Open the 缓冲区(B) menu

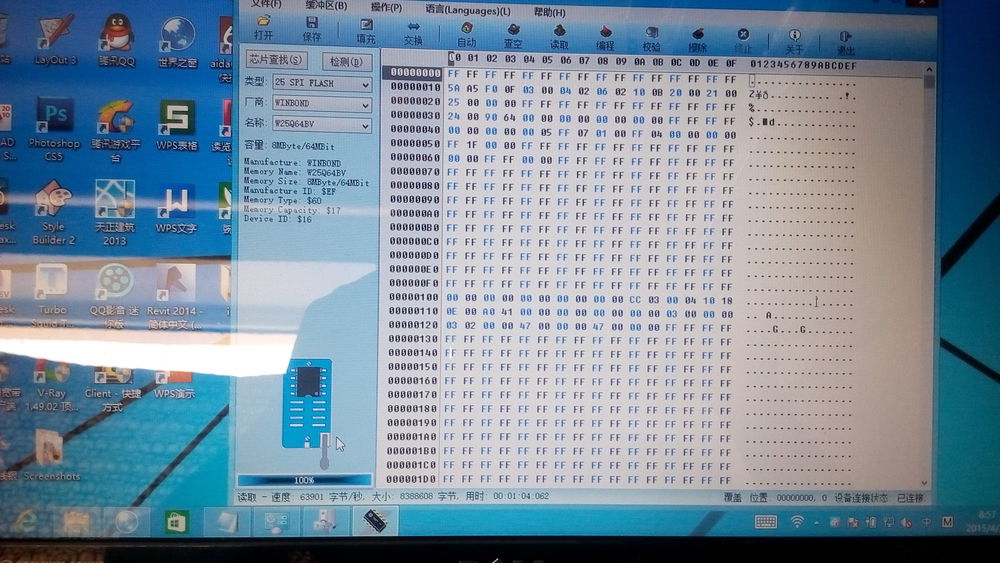(326, 5)
